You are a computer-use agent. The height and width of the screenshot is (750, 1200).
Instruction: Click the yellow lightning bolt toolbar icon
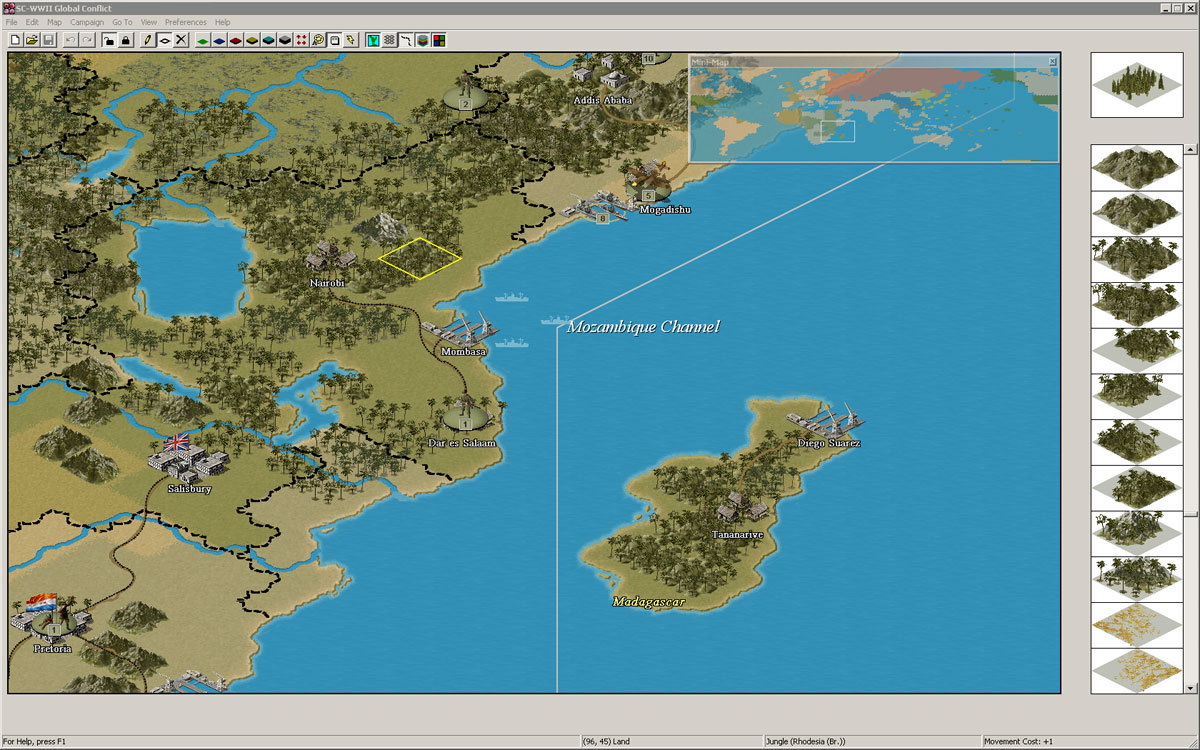[351, 40]
